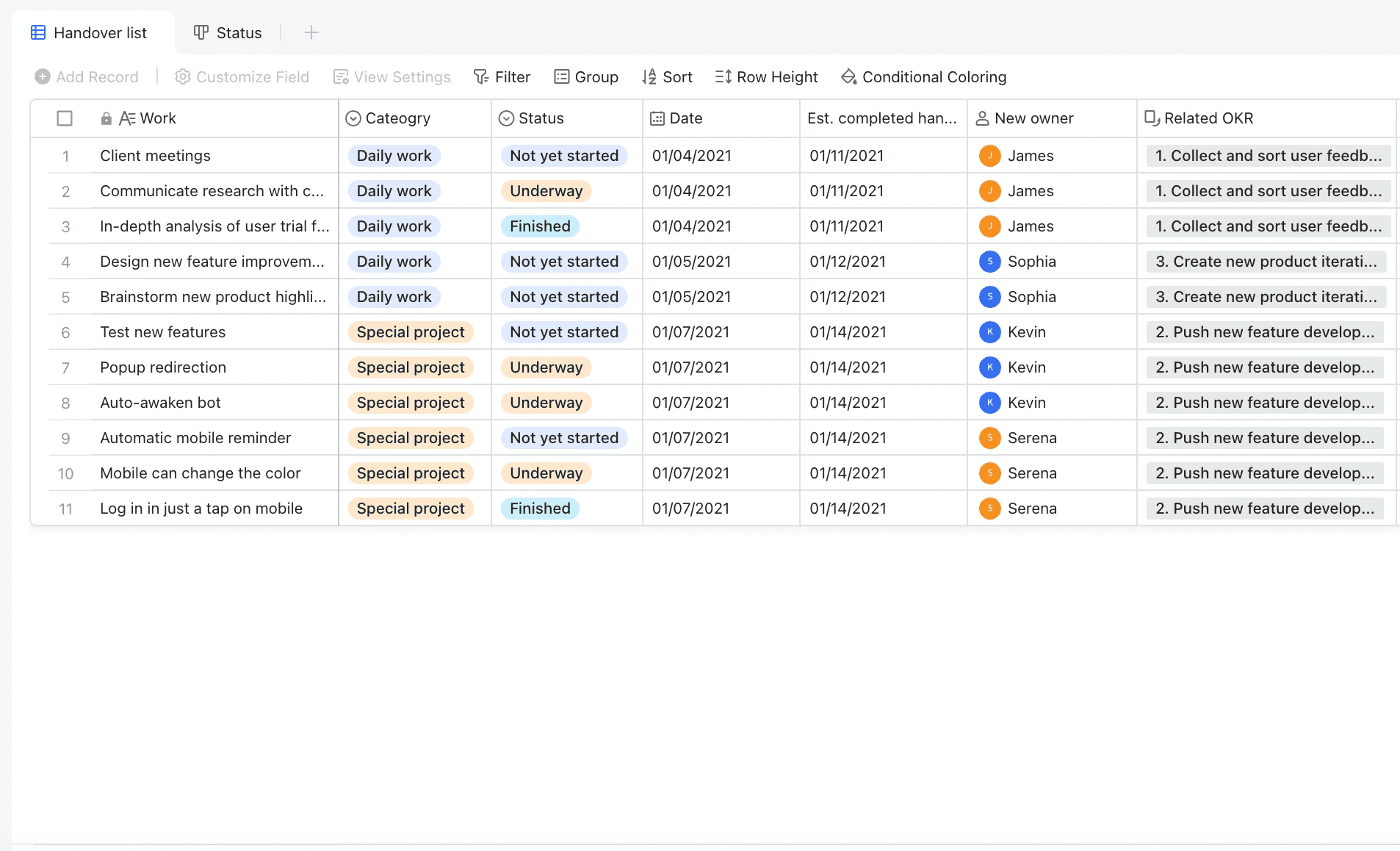This screenshot has height=851, width=1400.
Task: Open the Related OKR column header
Action: click(1266, 118)
